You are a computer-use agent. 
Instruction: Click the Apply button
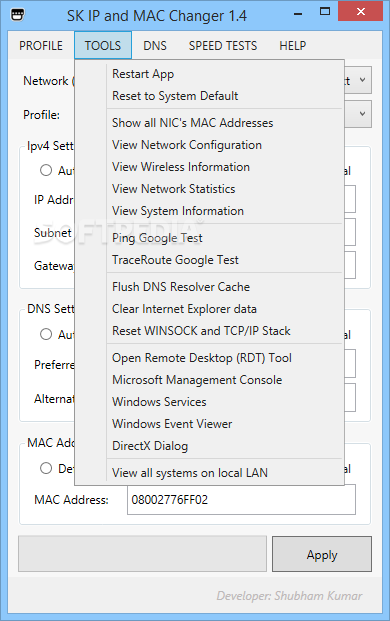[x=322, y=554]
